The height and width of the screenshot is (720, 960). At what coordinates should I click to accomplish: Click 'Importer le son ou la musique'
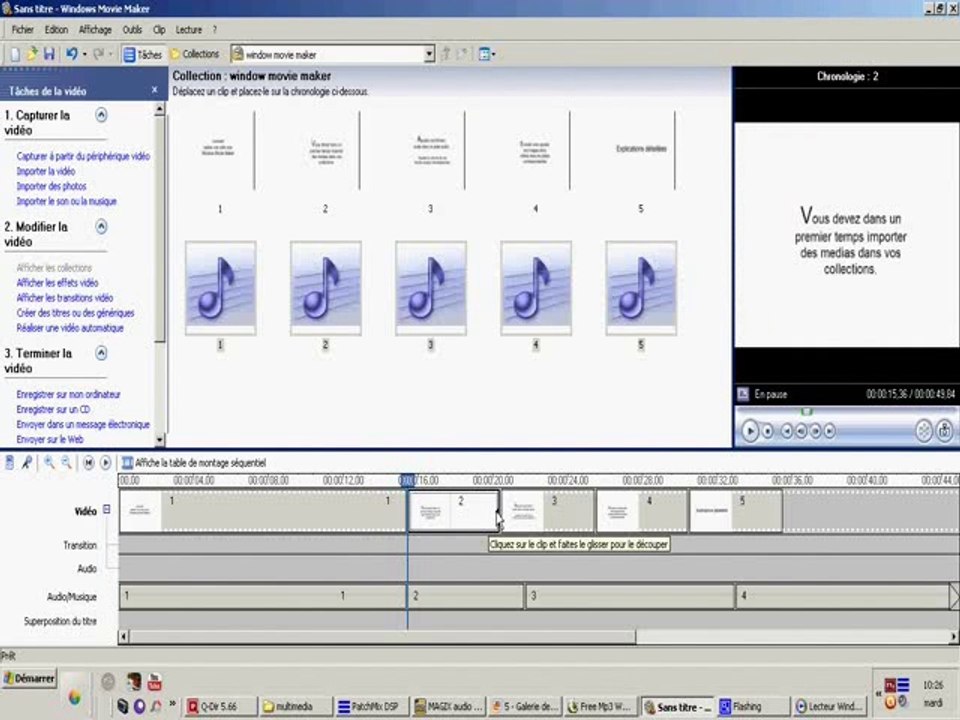67,201
